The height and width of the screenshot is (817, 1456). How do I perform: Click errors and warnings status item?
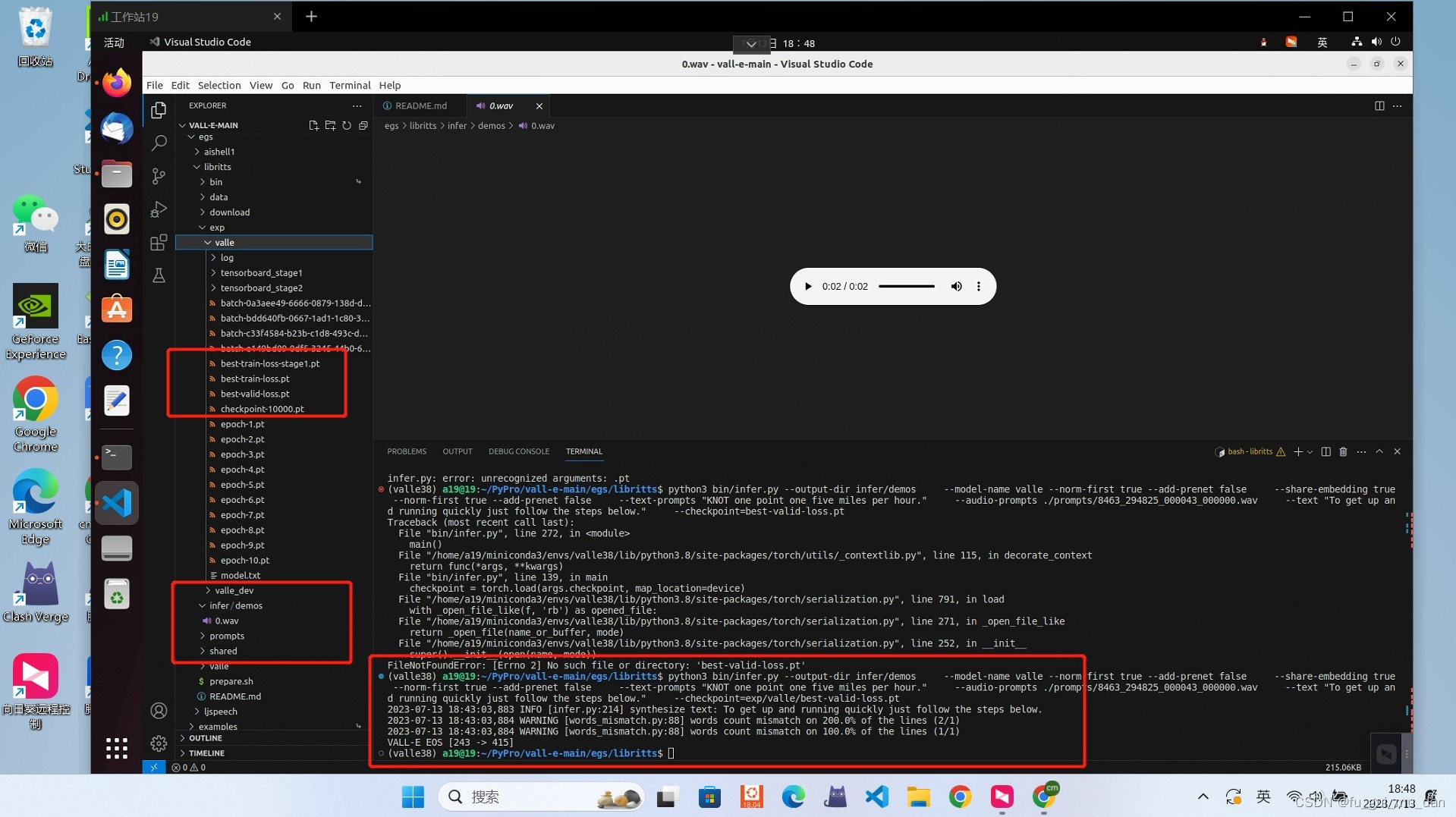189,768
